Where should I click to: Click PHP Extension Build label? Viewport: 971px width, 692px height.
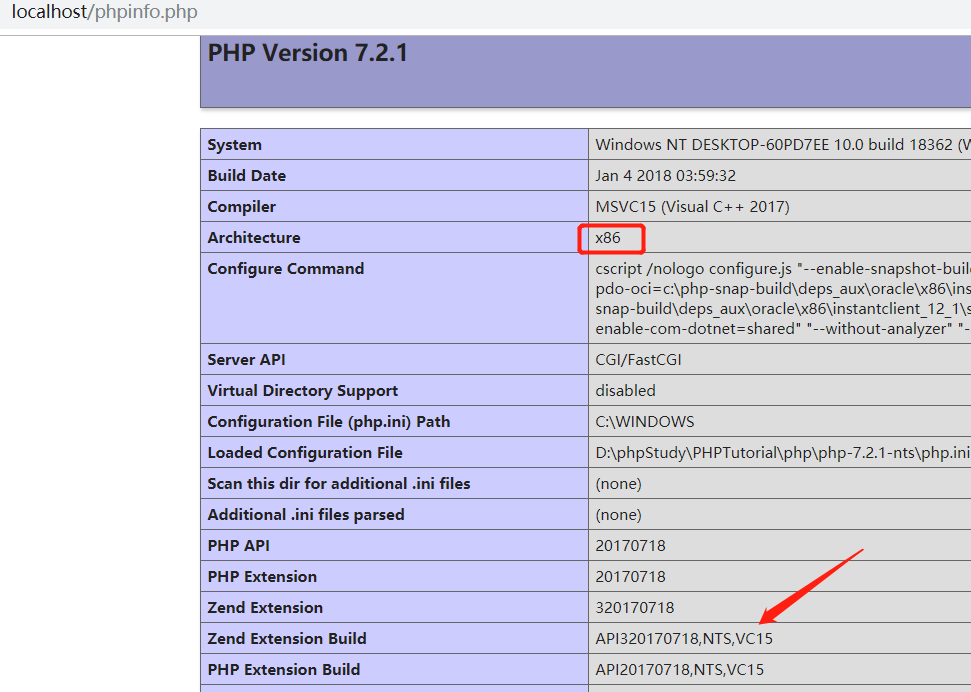coord(284,670)
